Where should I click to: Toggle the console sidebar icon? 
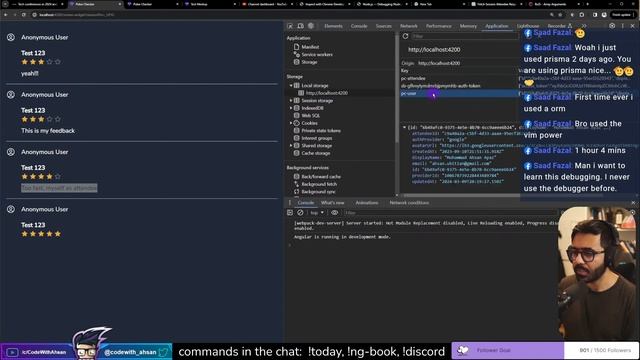(x=290, y=213)
